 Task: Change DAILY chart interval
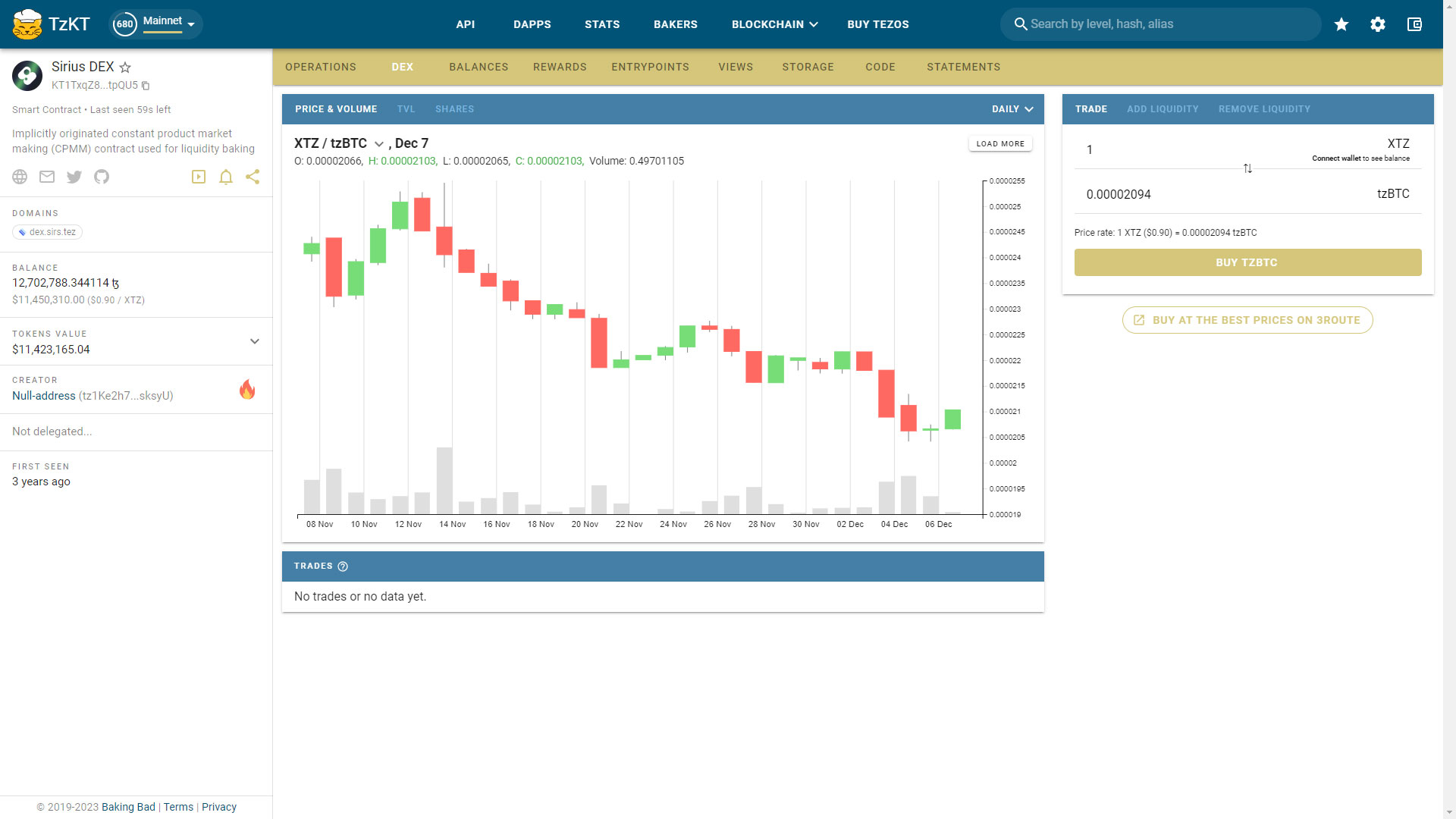point(1012,108)
